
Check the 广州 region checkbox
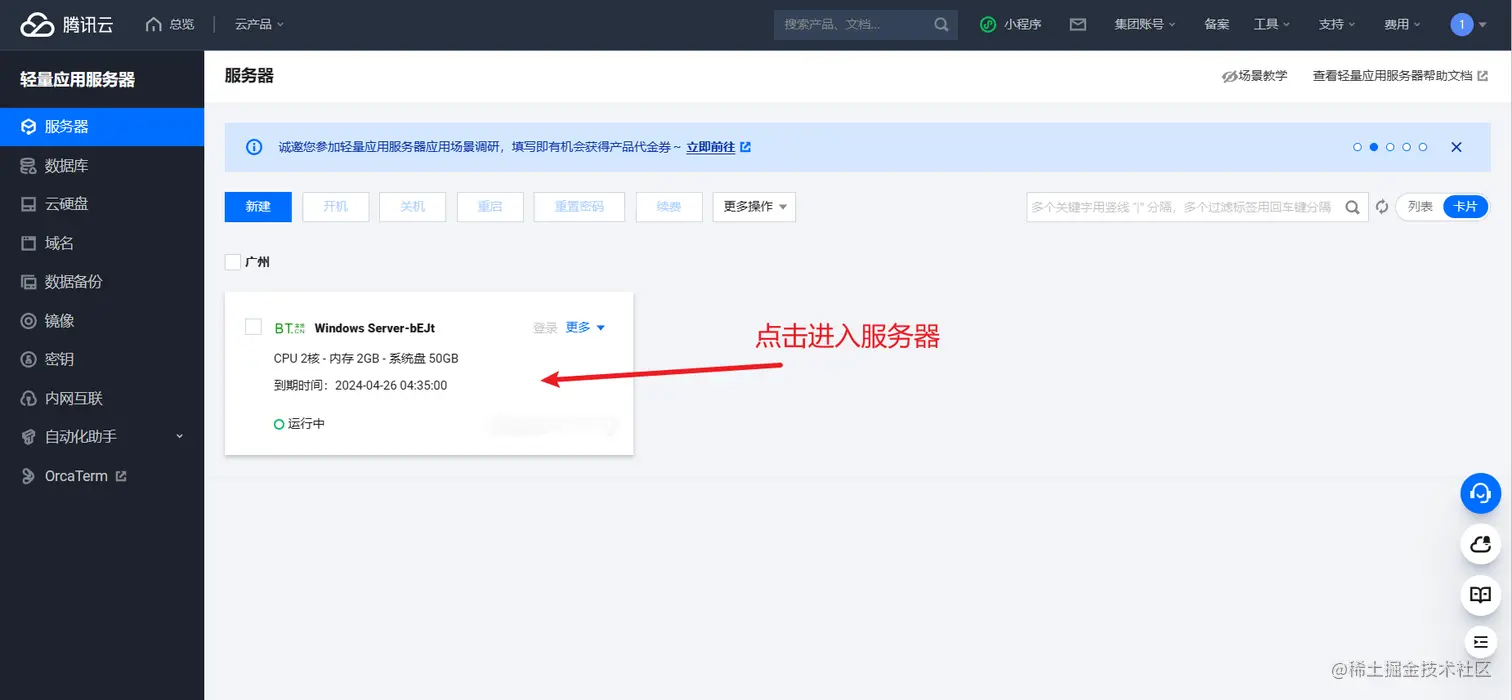(233, 262)
